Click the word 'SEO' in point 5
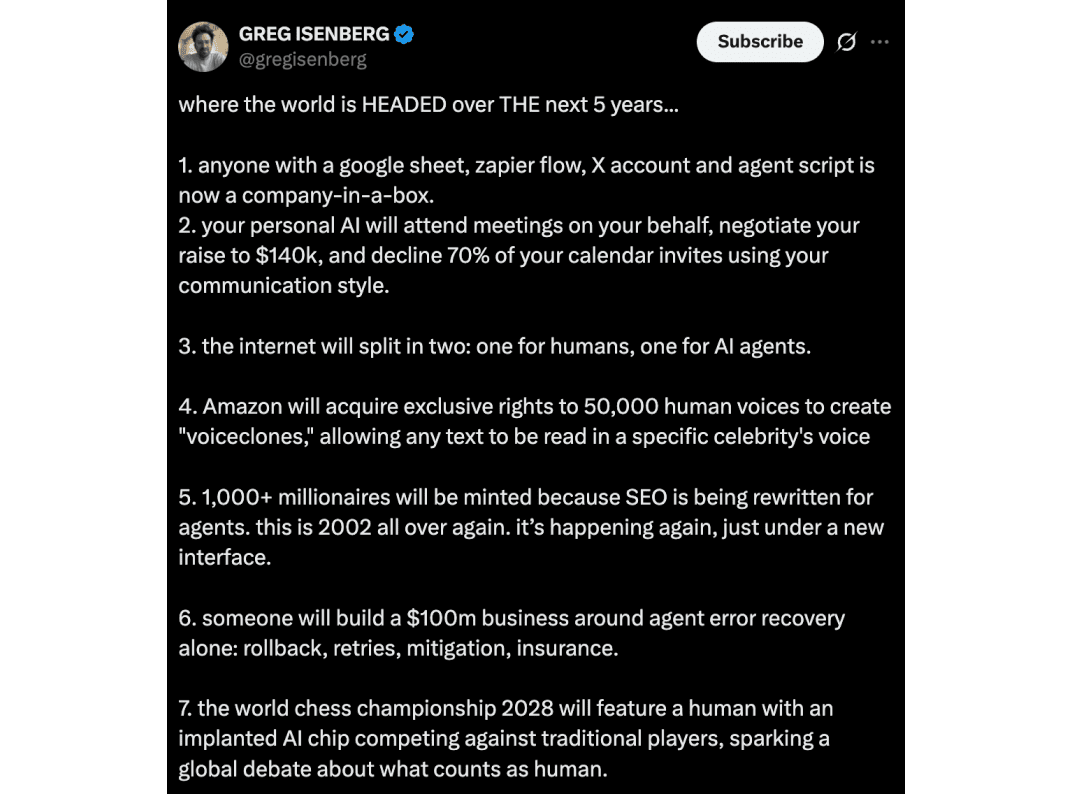The height and width of the screenshot is (794, 1072). pyautogui.click(x=646, y=497)
